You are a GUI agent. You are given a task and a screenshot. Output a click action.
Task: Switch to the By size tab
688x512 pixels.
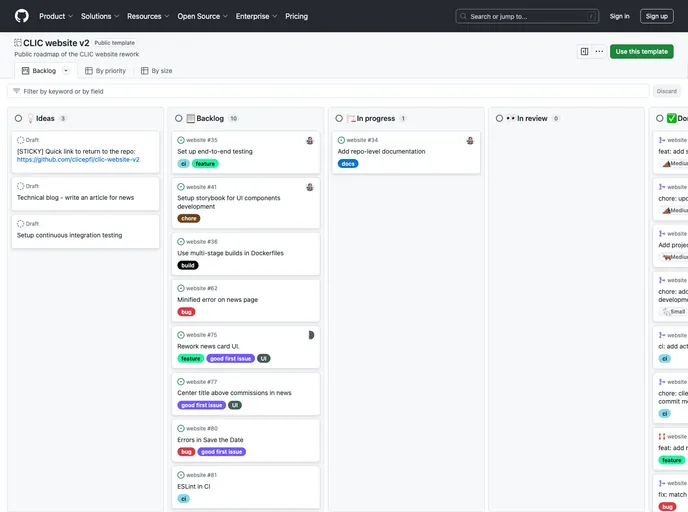point(157,71)
